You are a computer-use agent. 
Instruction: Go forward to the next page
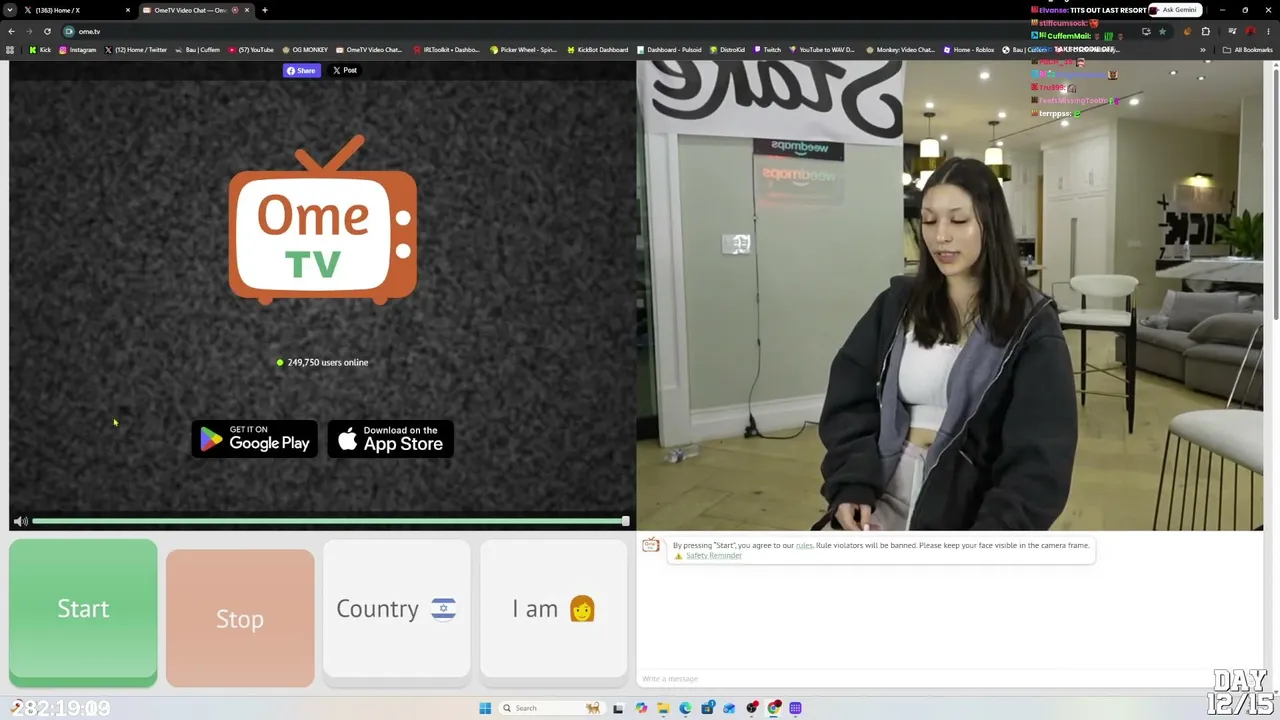coord(29,31)
